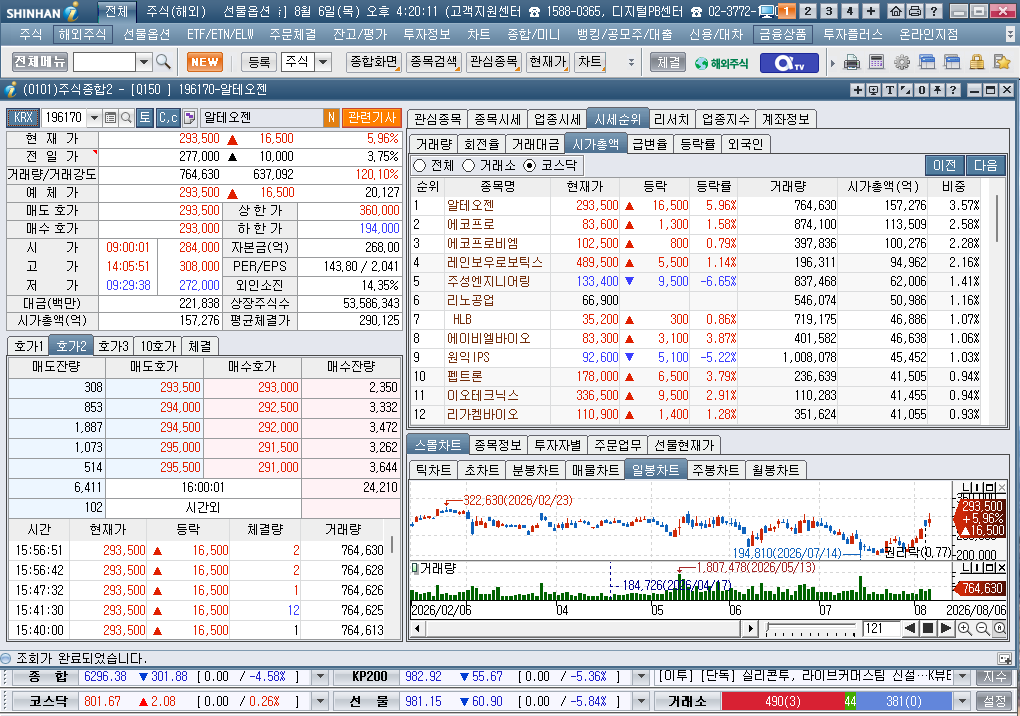The height and width of the screenshot is (716, 1020).
Task: Click the 종목검색 toolbar button
Action: pos(433,62)
